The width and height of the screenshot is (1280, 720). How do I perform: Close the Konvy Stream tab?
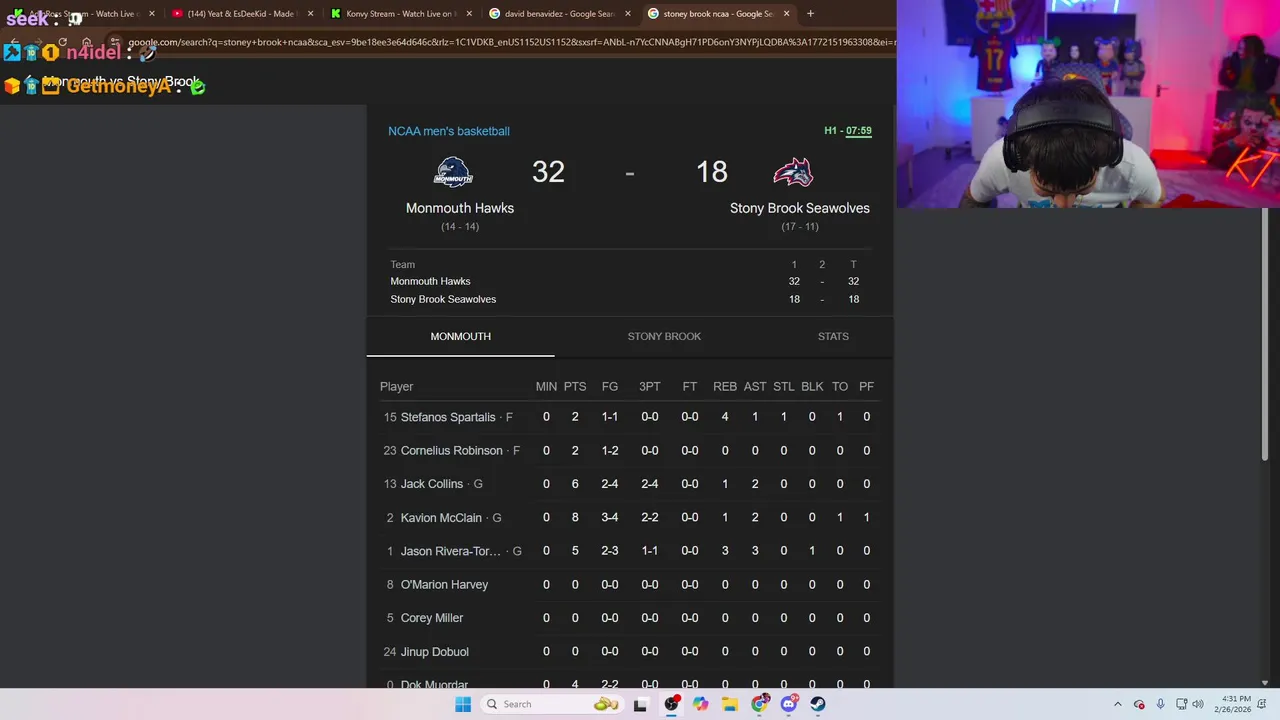click(471, 14)
